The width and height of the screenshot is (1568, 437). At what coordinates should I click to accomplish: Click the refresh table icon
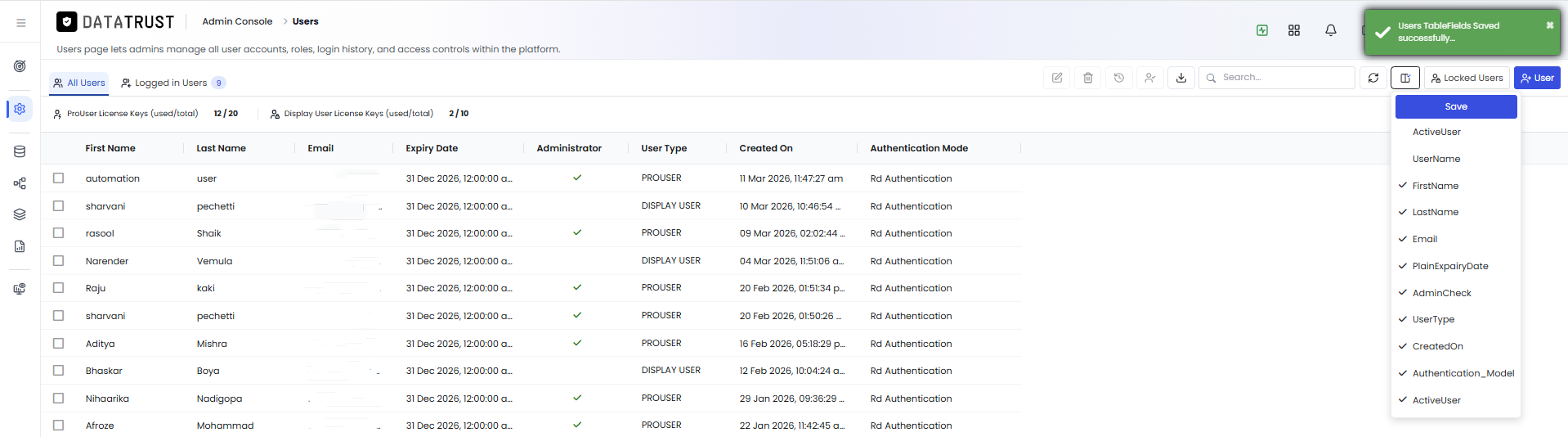click(x=1373, y=78)
